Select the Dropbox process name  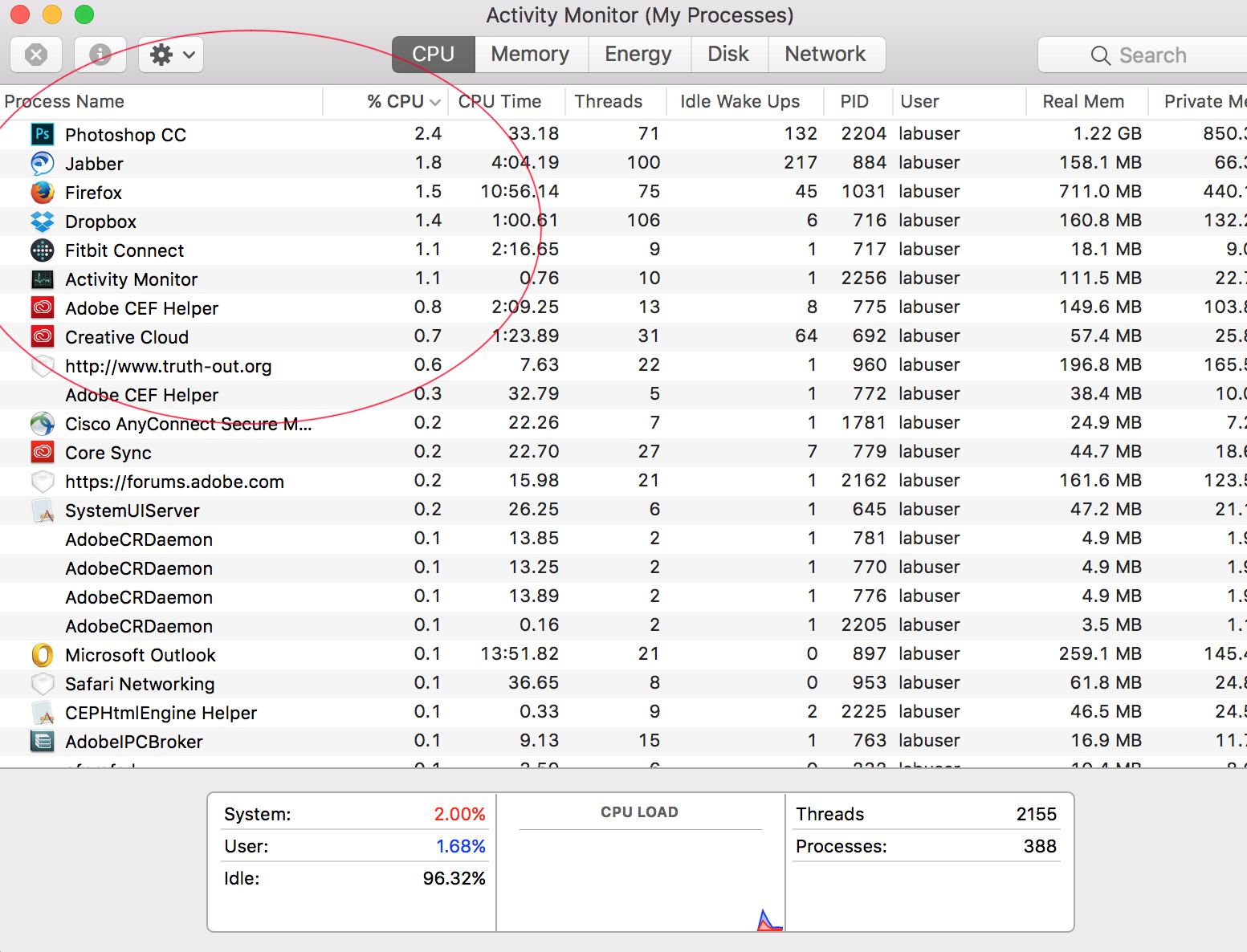click(x=100, y=222)
